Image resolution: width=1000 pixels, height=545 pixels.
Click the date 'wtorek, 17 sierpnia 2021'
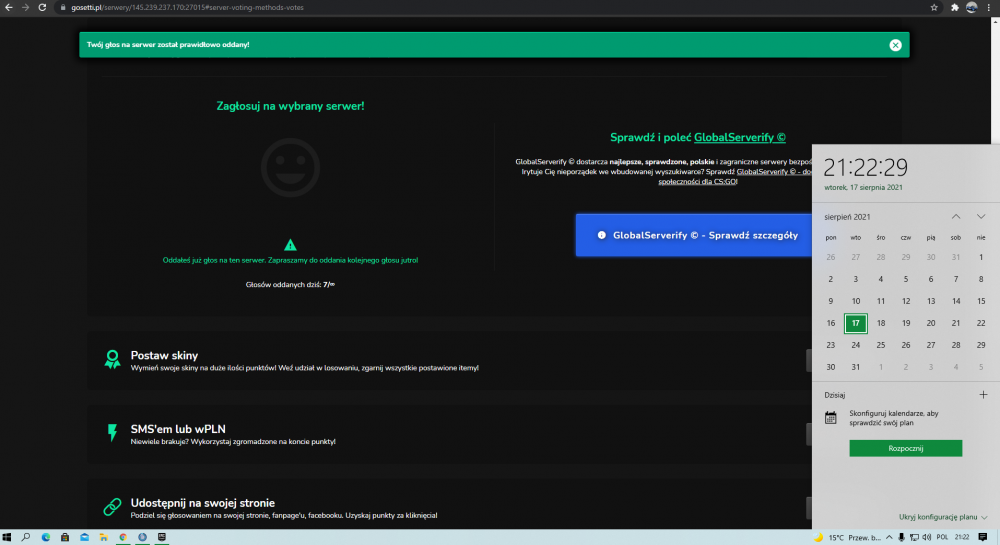tap(863, 187)
